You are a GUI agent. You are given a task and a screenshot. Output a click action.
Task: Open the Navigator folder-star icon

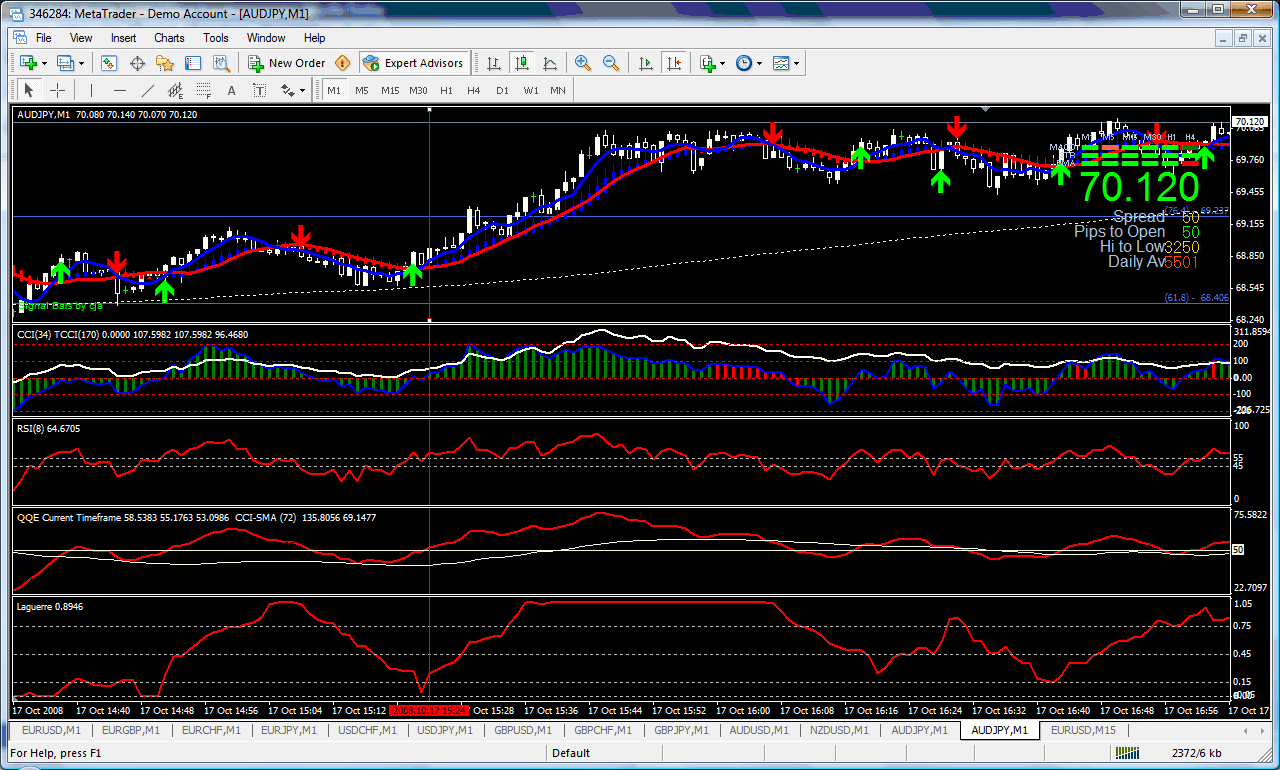[x=165, y=63]
